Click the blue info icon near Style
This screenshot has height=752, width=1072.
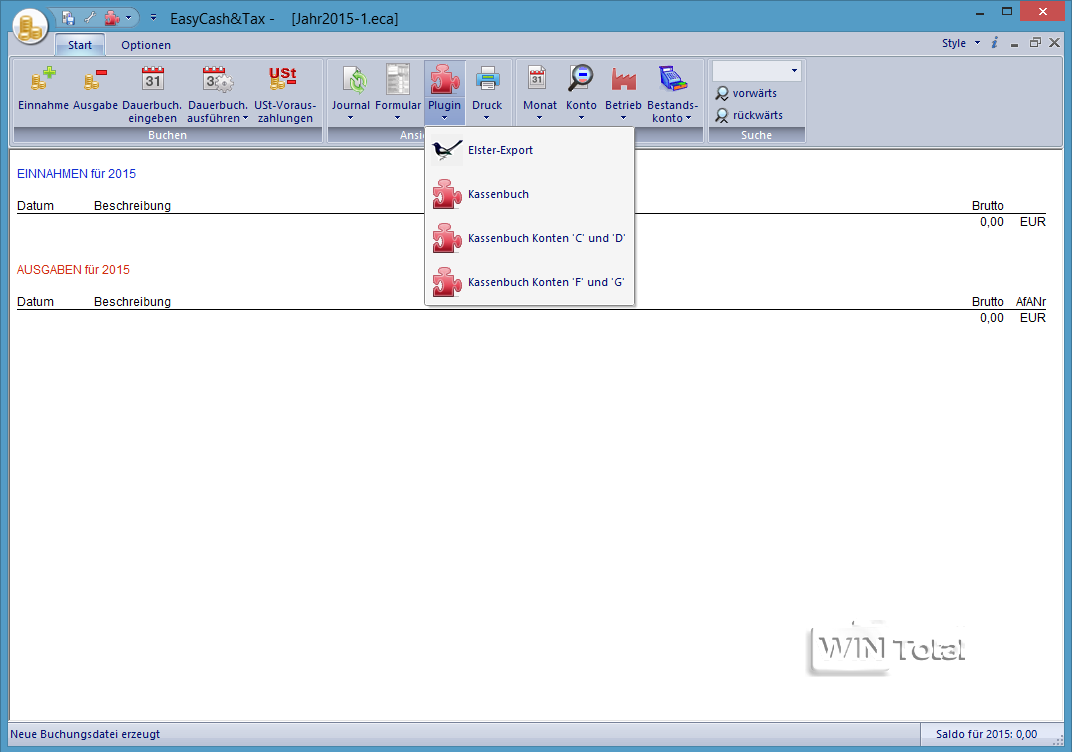(x=995, y=43)
